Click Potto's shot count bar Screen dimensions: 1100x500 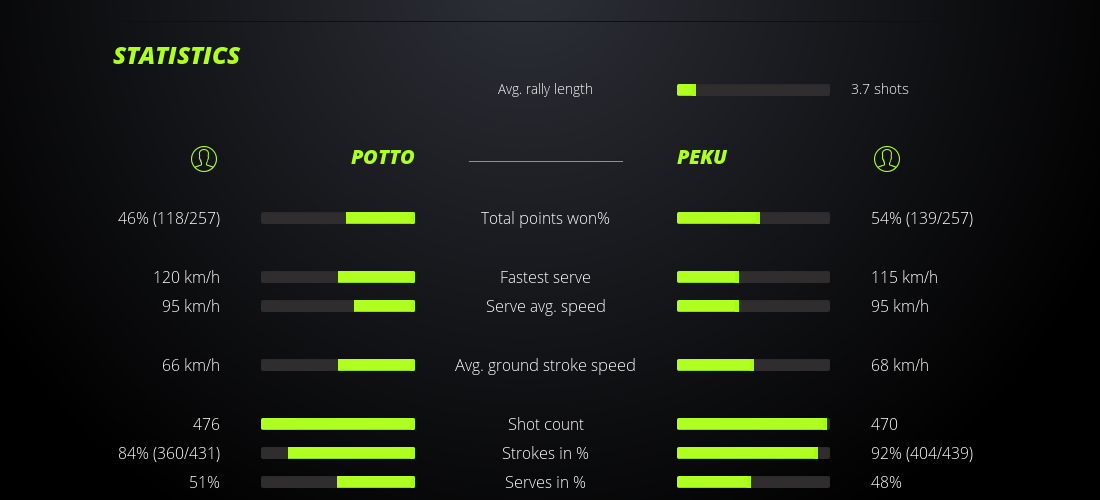click(x=338, y=424)
